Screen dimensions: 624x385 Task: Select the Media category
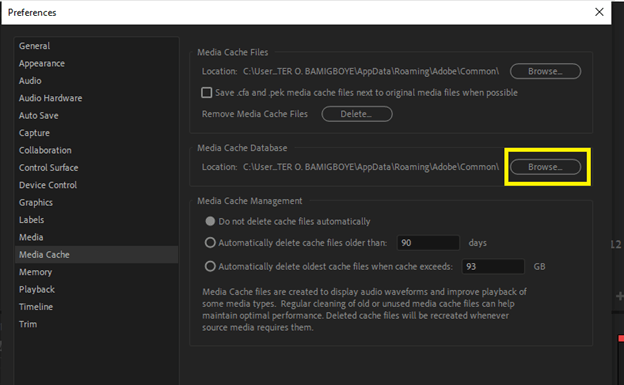31,237
